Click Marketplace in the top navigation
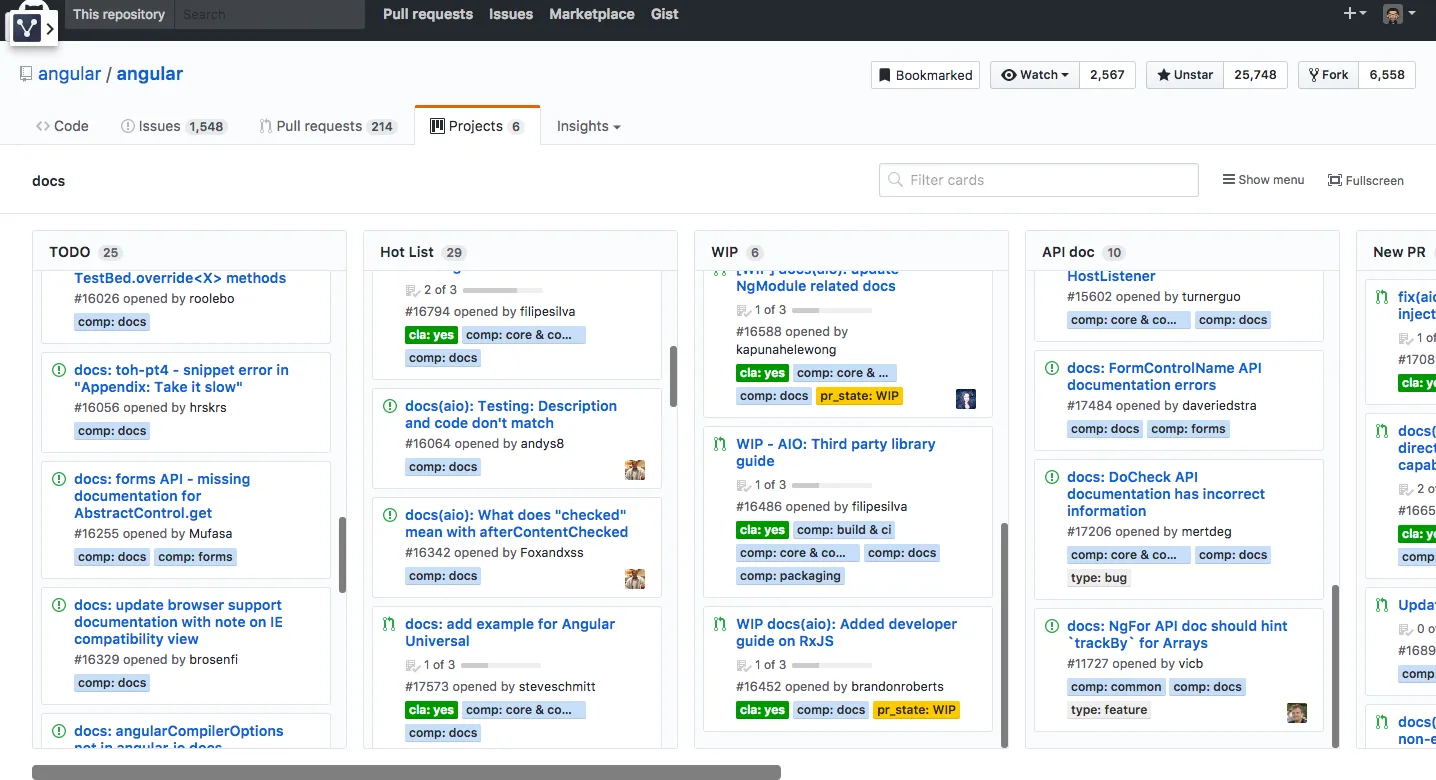The image size is (1436, 780). click(x=591, y=14)
